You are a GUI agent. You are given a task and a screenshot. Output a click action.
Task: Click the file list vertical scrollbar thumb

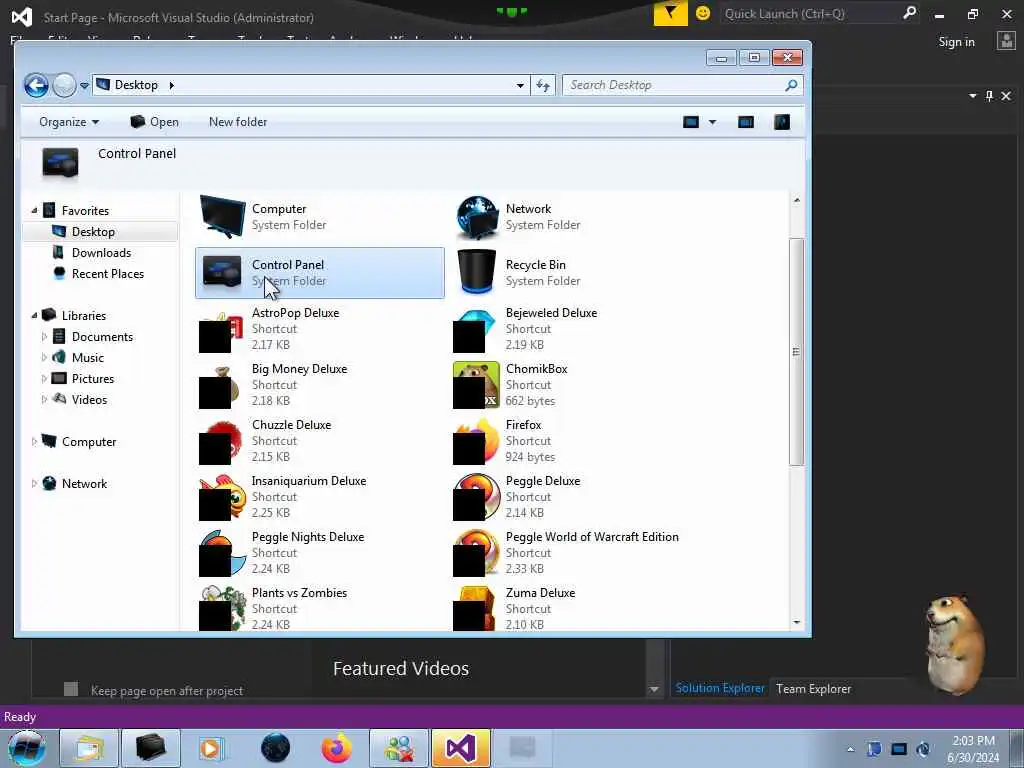point(796,352)
